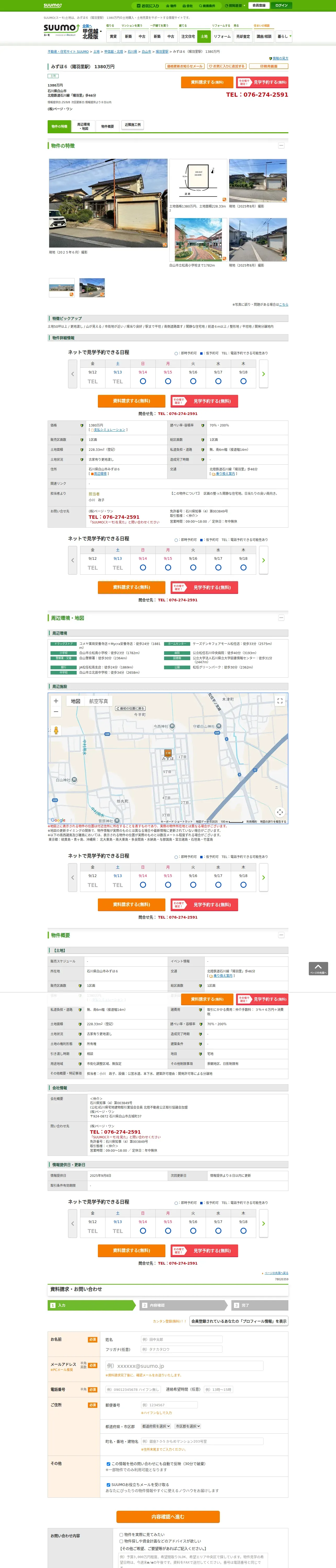336x1568 pixels.
Task: Select the Street View pegman icon
Action: coord(56,730)
